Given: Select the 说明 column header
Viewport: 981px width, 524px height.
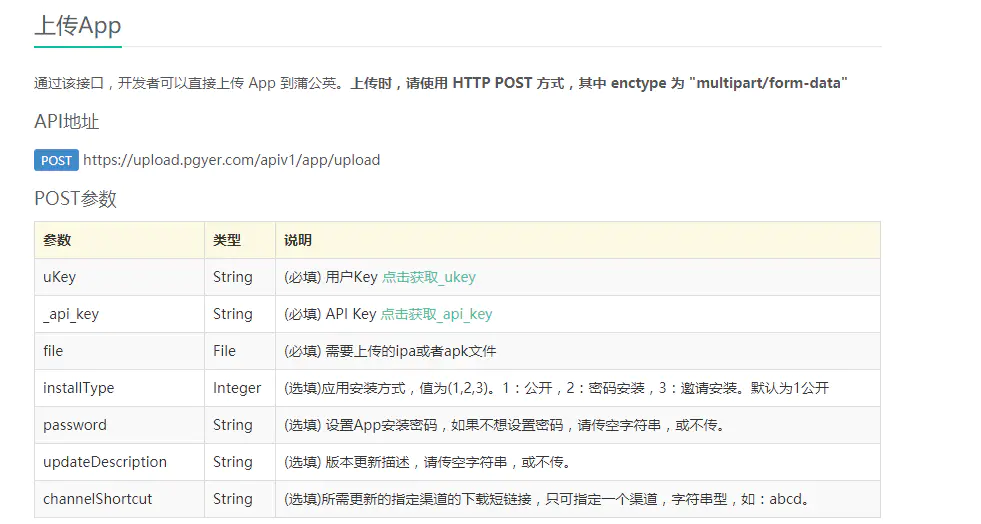Looking at the screenshot, I should (x=578, y=240).
